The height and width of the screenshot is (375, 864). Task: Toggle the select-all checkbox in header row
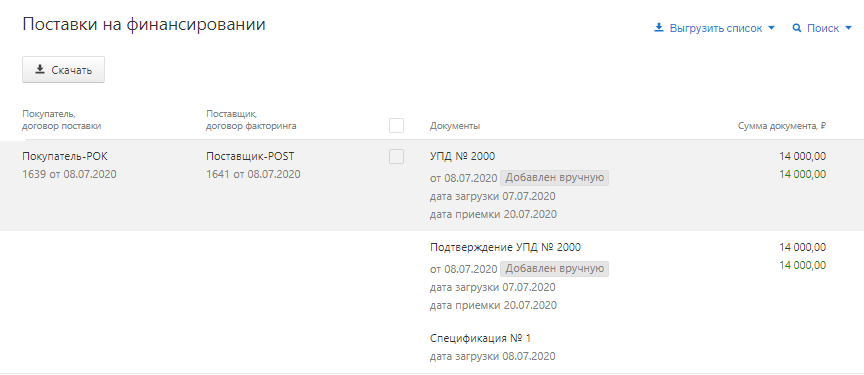396,126
